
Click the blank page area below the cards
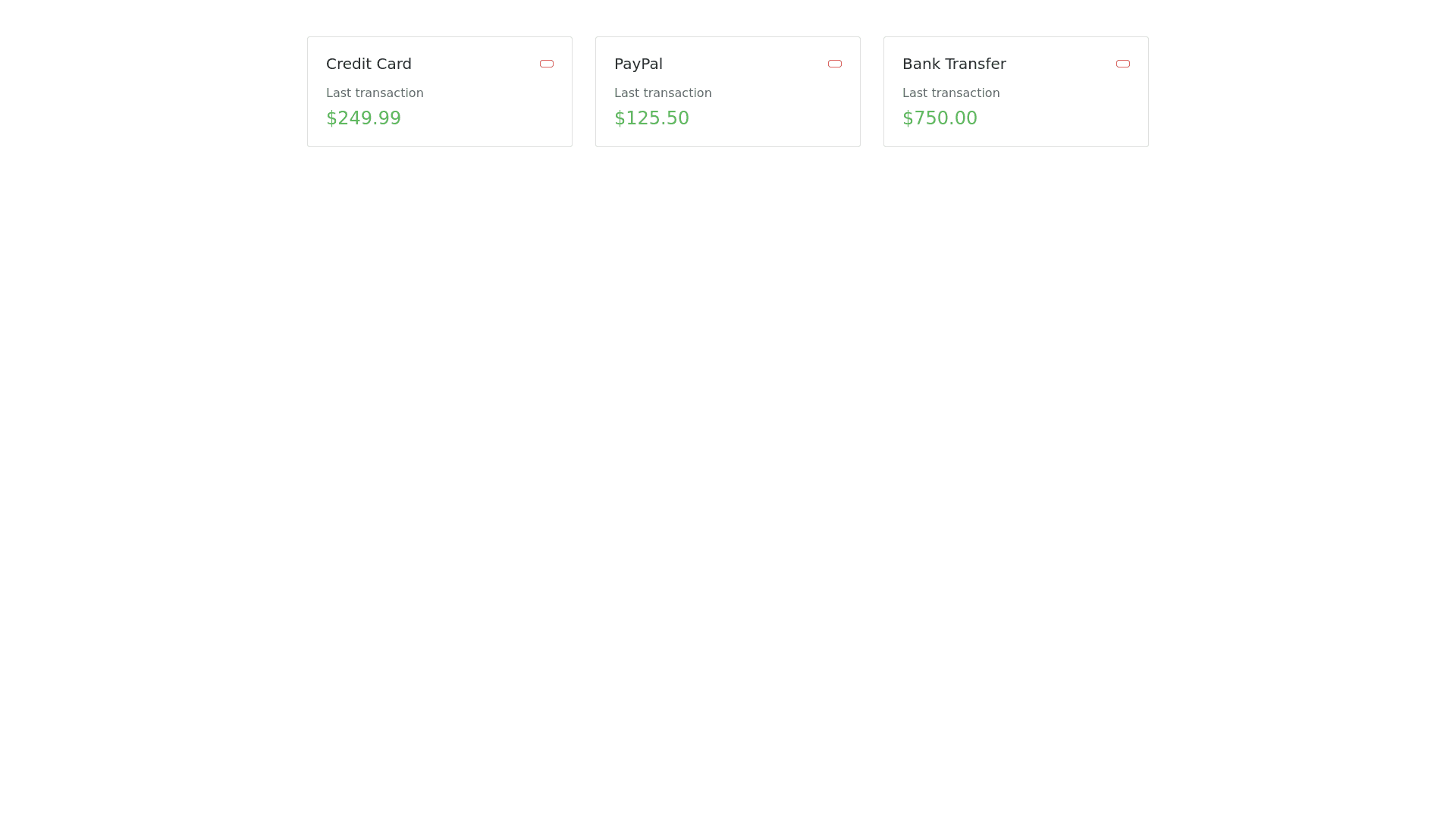(728, 455)
